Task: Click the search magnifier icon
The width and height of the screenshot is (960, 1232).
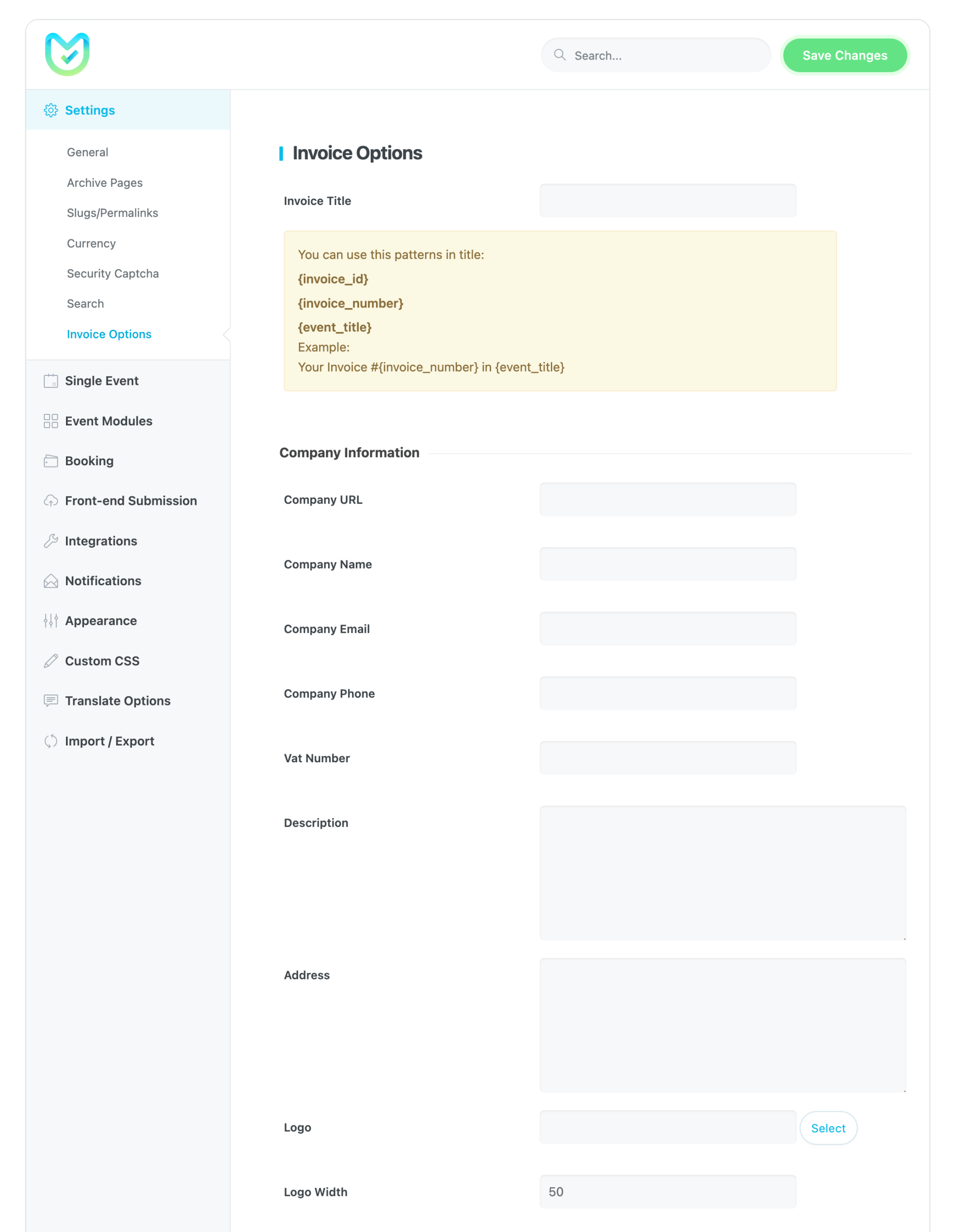Action: point(559,55)
